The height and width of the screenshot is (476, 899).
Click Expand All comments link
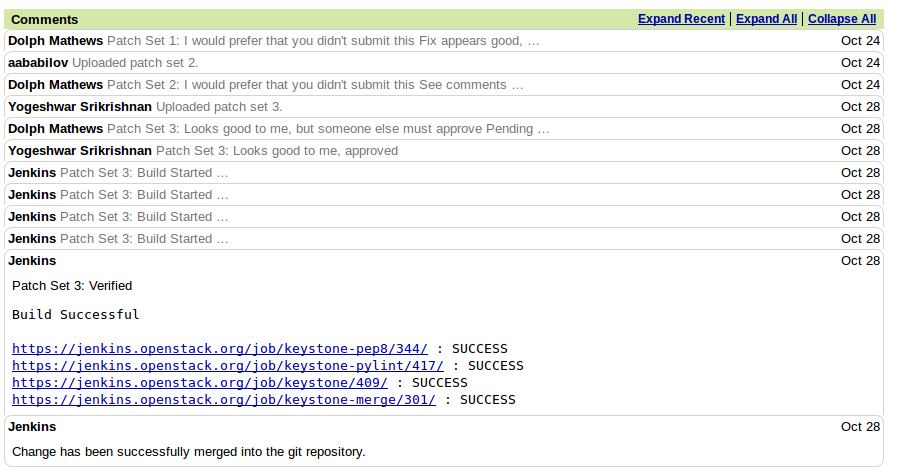coord(766,19)
